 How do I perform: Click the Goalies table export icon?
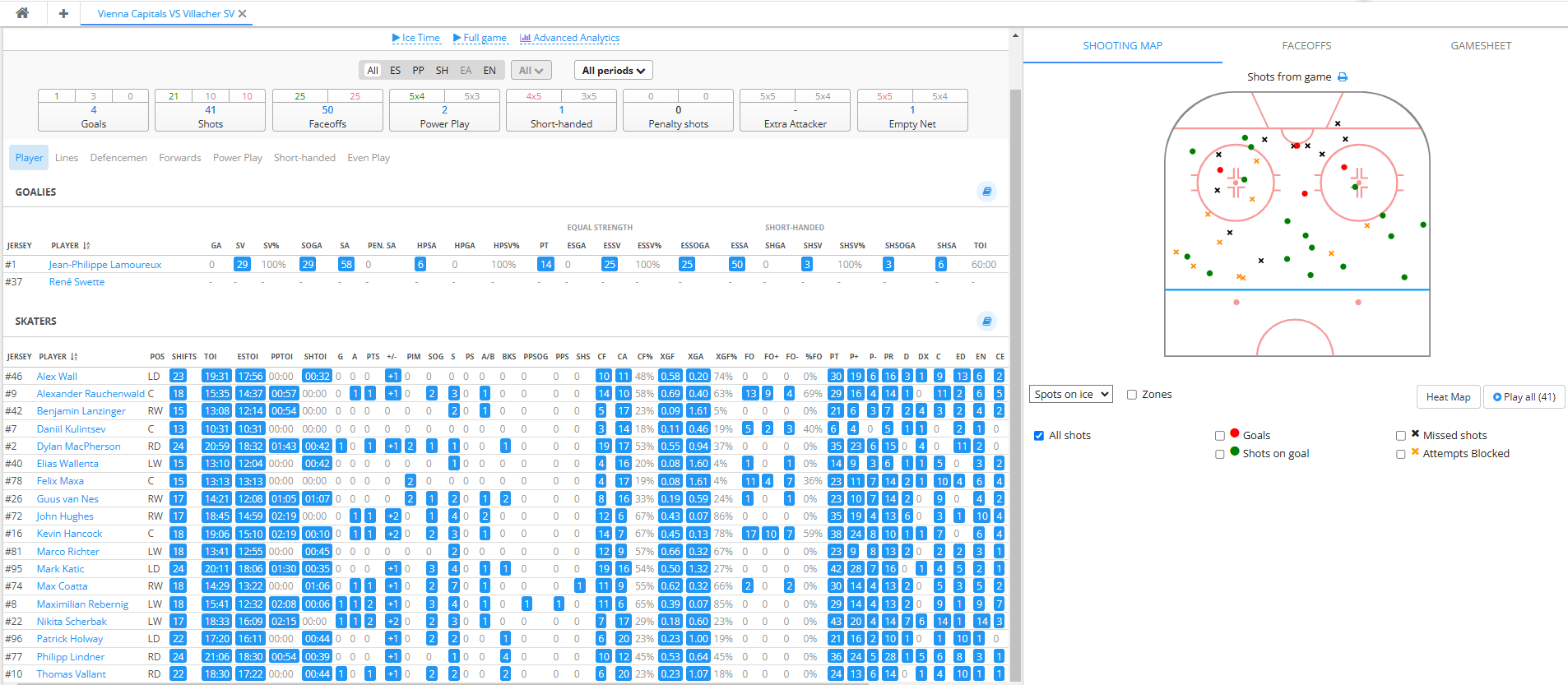click(x=986, y=192)
